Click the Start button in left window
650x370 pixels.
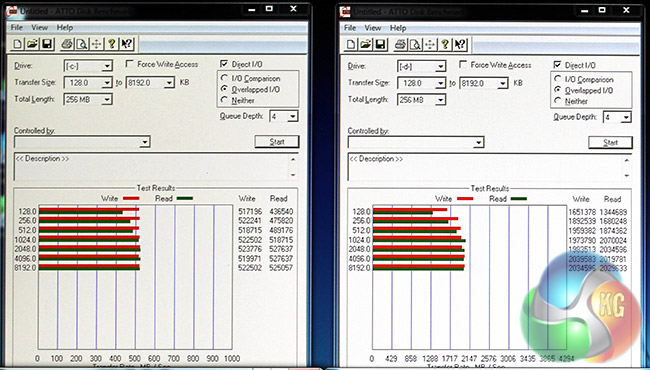(276, 142)
